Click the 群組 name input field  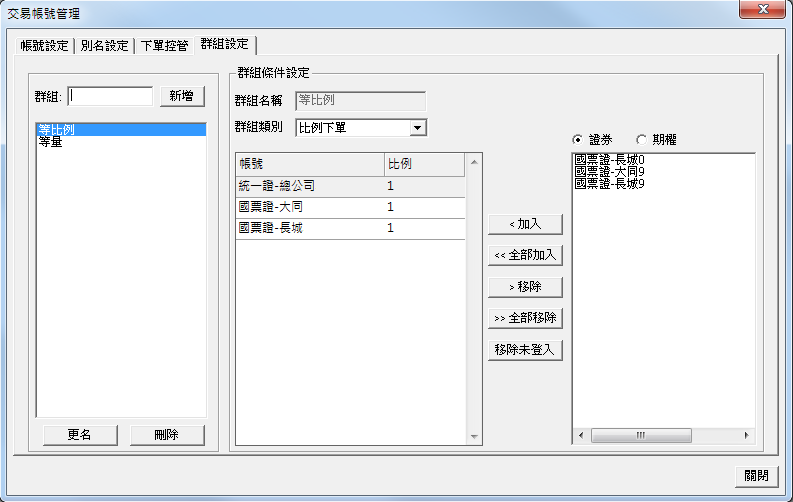coord(111,96)
